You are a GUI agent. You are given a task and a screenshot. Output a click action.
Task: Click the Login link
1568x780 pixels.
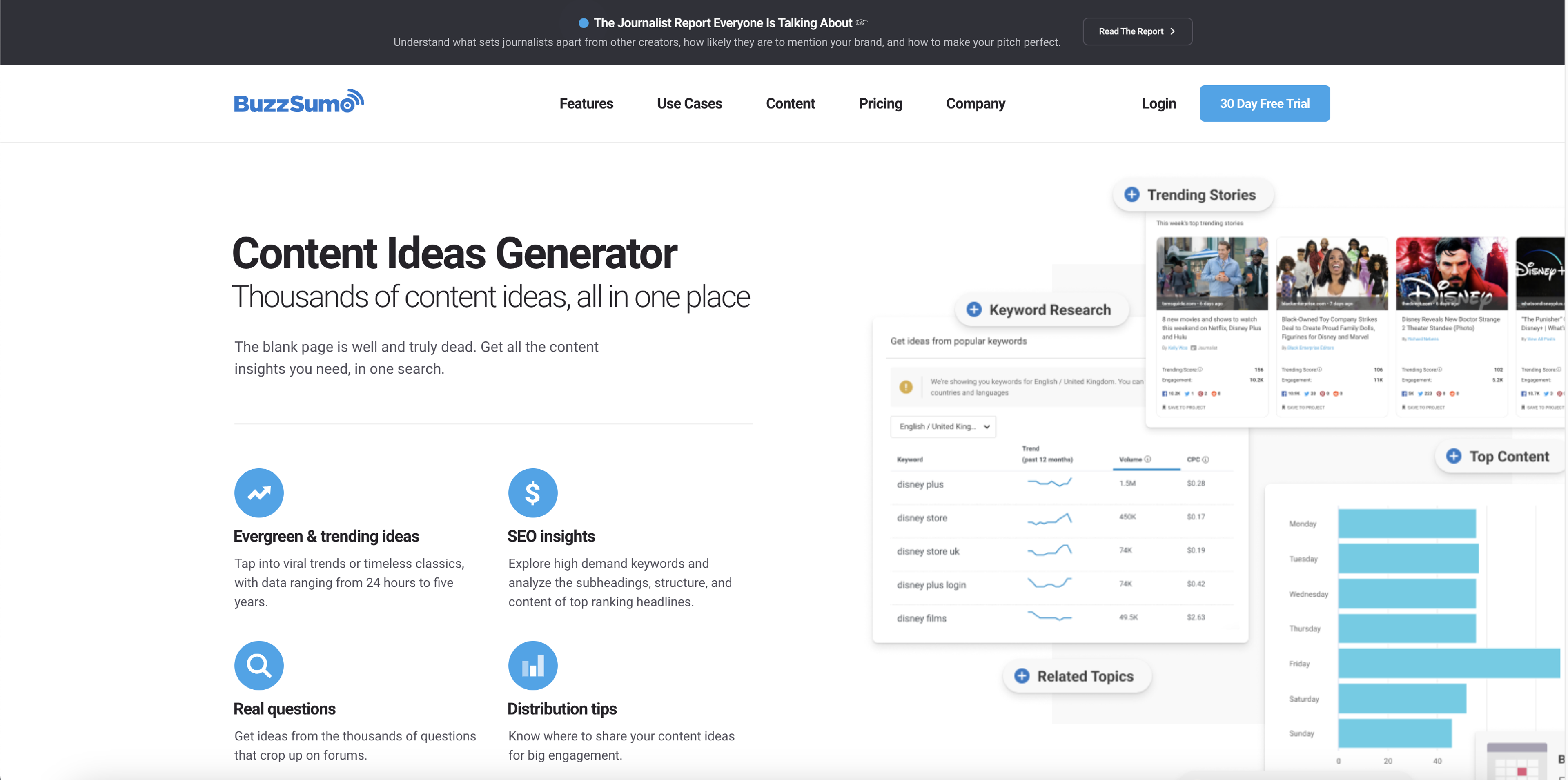(x=1158, y=103)
